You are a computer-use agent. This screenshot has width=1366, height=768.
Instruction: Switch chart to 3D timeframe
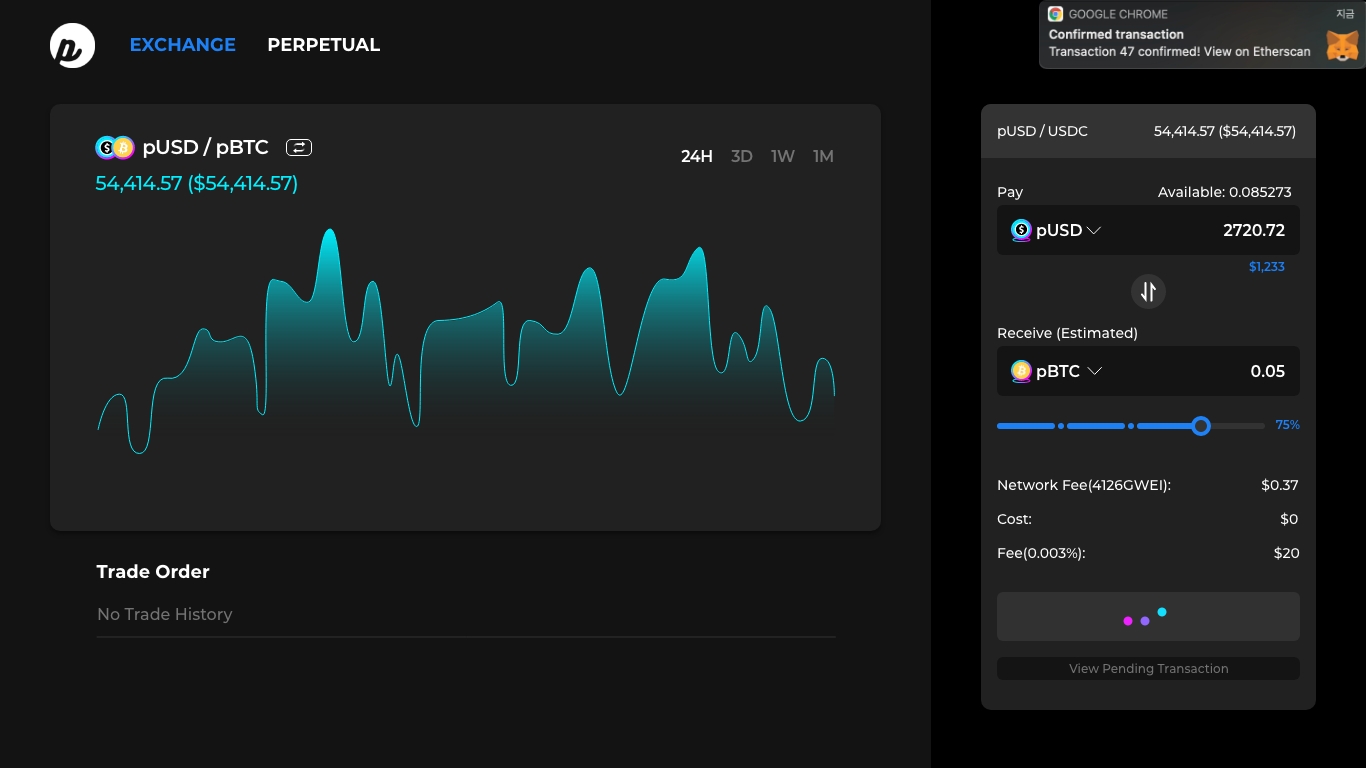tap(741, 156)
